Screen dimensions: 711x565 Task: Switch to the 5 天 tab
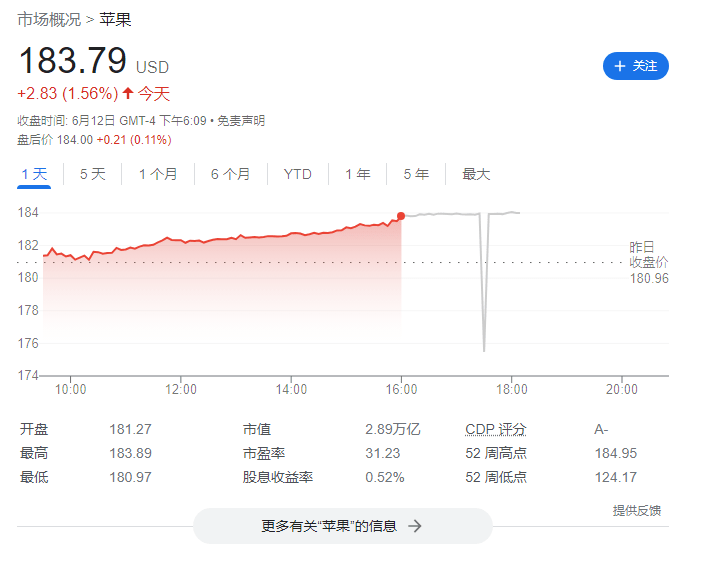tap(93, 174)
